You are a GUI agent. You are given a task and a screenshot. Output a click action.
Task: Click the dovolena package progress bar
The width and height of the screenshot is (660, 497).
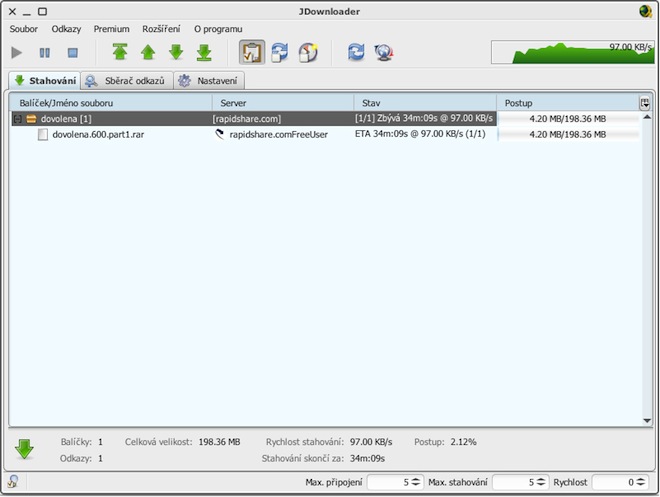568,119
